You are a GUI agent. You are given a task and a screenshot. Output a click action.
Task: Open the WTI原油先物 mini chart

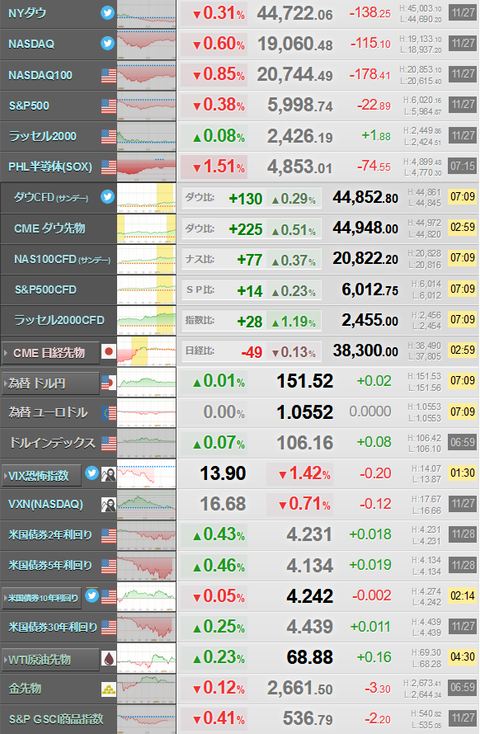(x=147, y=658)
